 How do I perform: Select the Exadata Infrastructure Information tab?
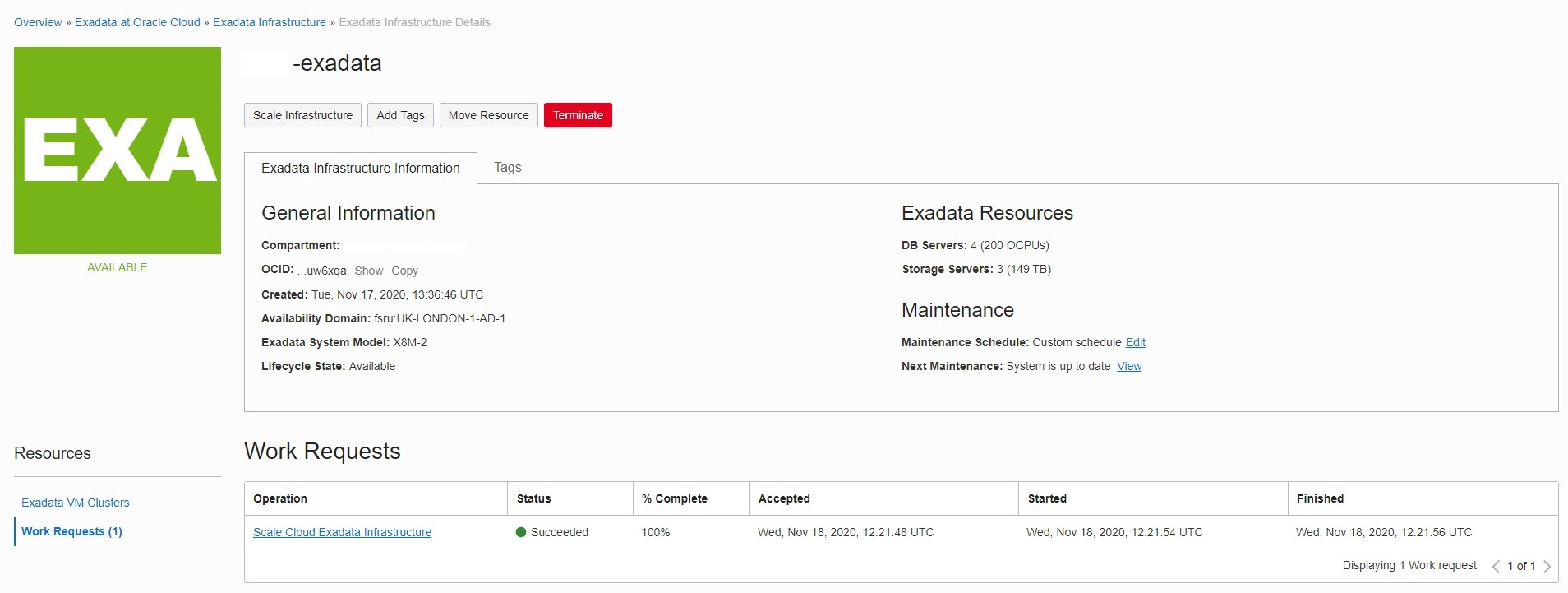361,168
